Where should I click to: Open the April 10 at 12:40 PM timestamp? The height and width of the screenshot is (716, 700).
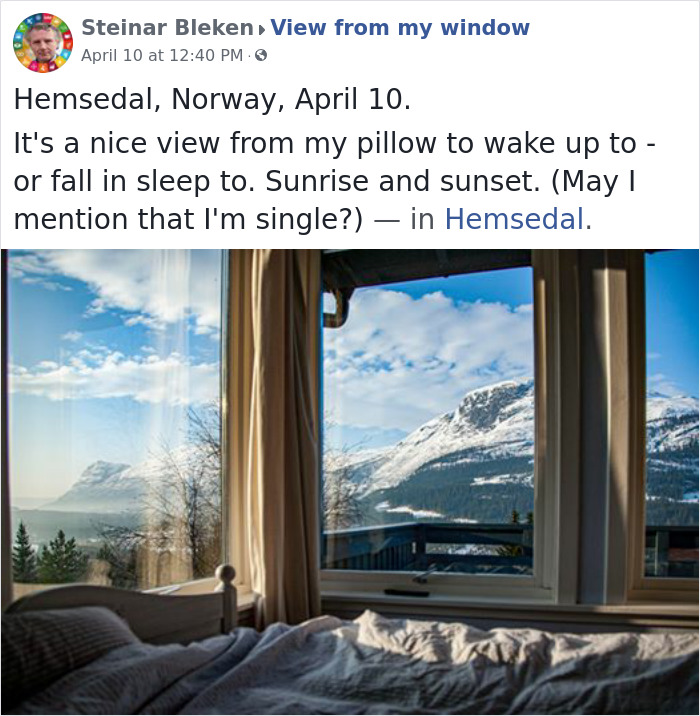[162, 55]
